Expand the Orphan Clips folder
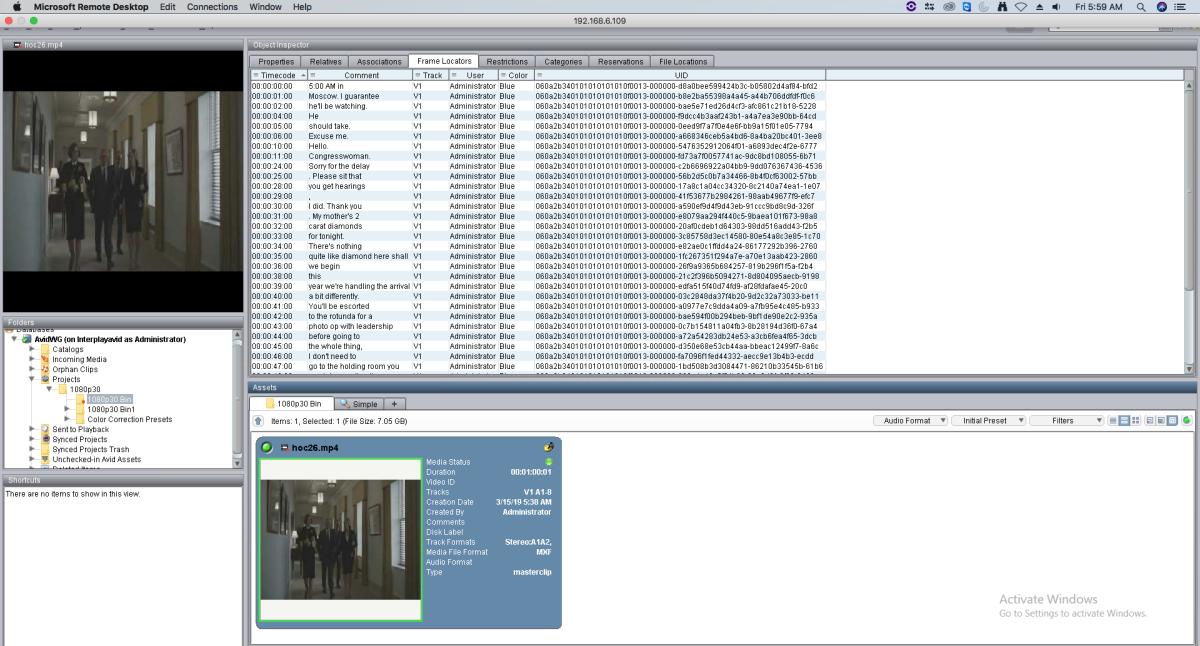The height and width of the screenshot is (646, 1200). [x=33, y=369]
